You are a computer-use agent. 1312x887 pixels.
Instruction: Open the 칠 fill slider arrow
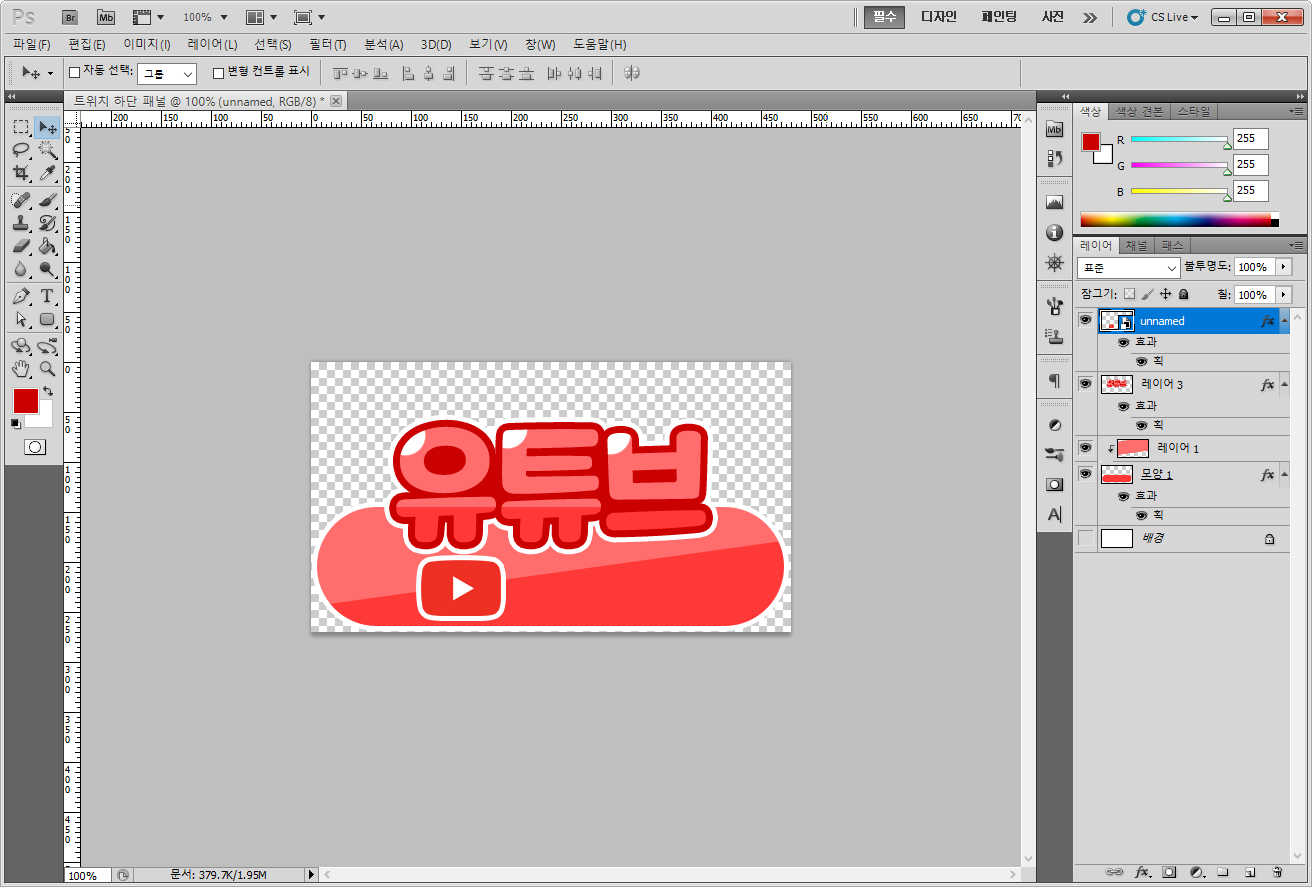point(1283,295)
